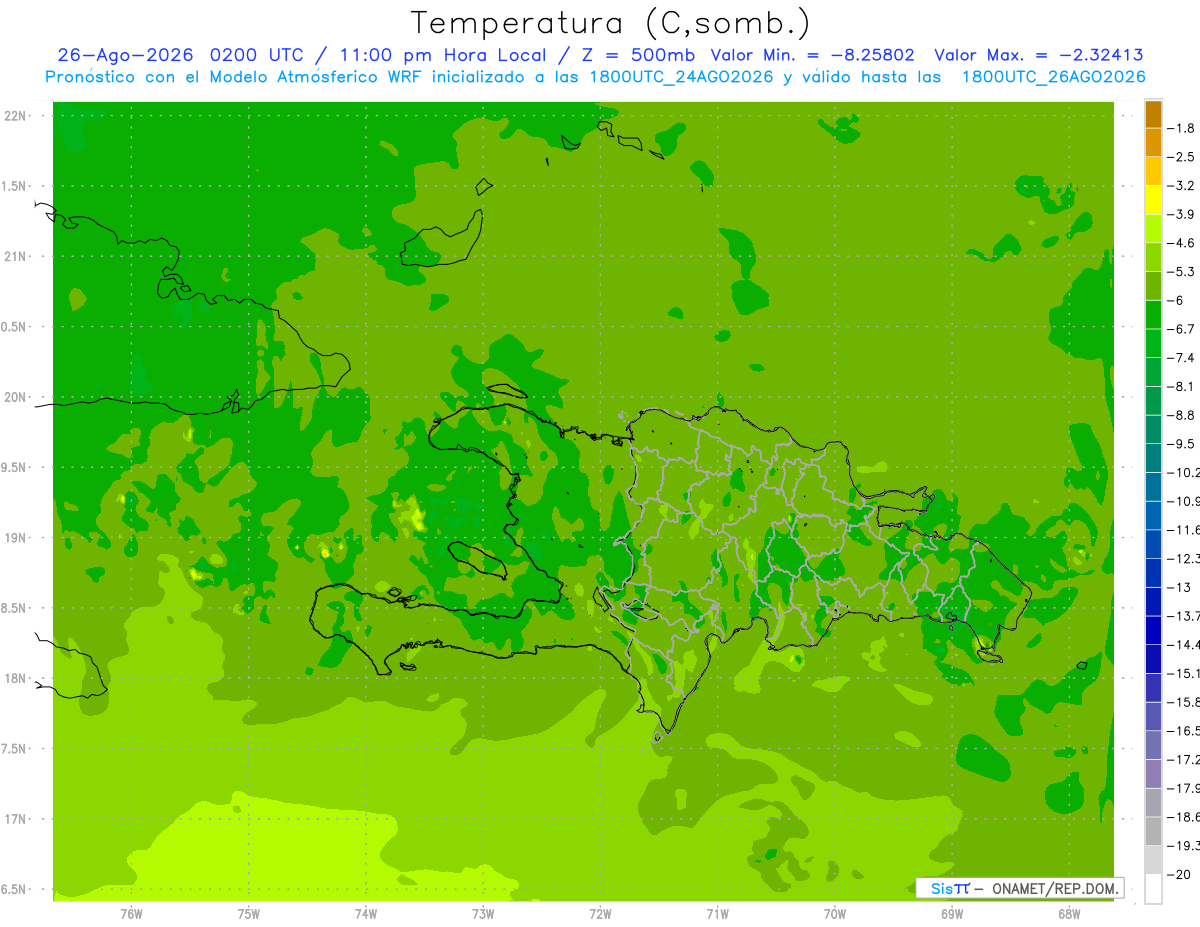Screen dimensions: 1200x927
Task: Click the "8.5N" latitude label
Action: [x=15, y=608]
